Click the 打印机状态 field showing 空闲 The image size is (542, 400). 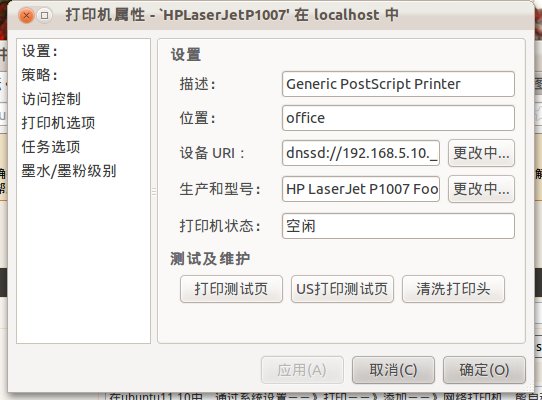(398, 226)
